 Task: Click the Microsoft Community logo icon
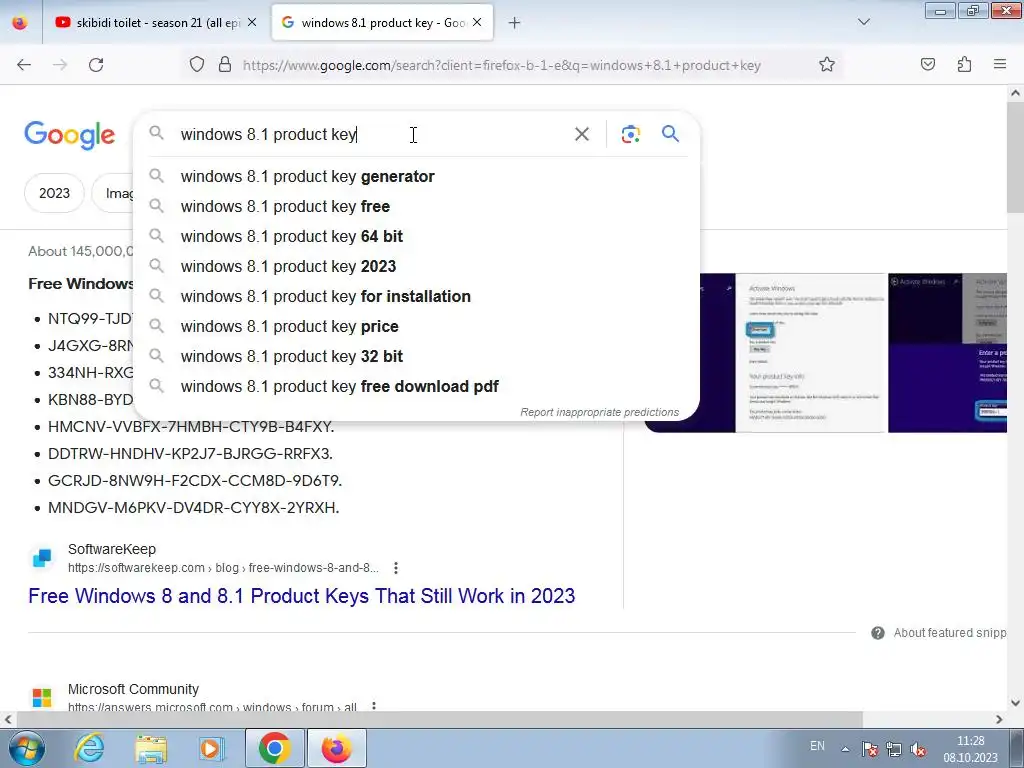42,697
